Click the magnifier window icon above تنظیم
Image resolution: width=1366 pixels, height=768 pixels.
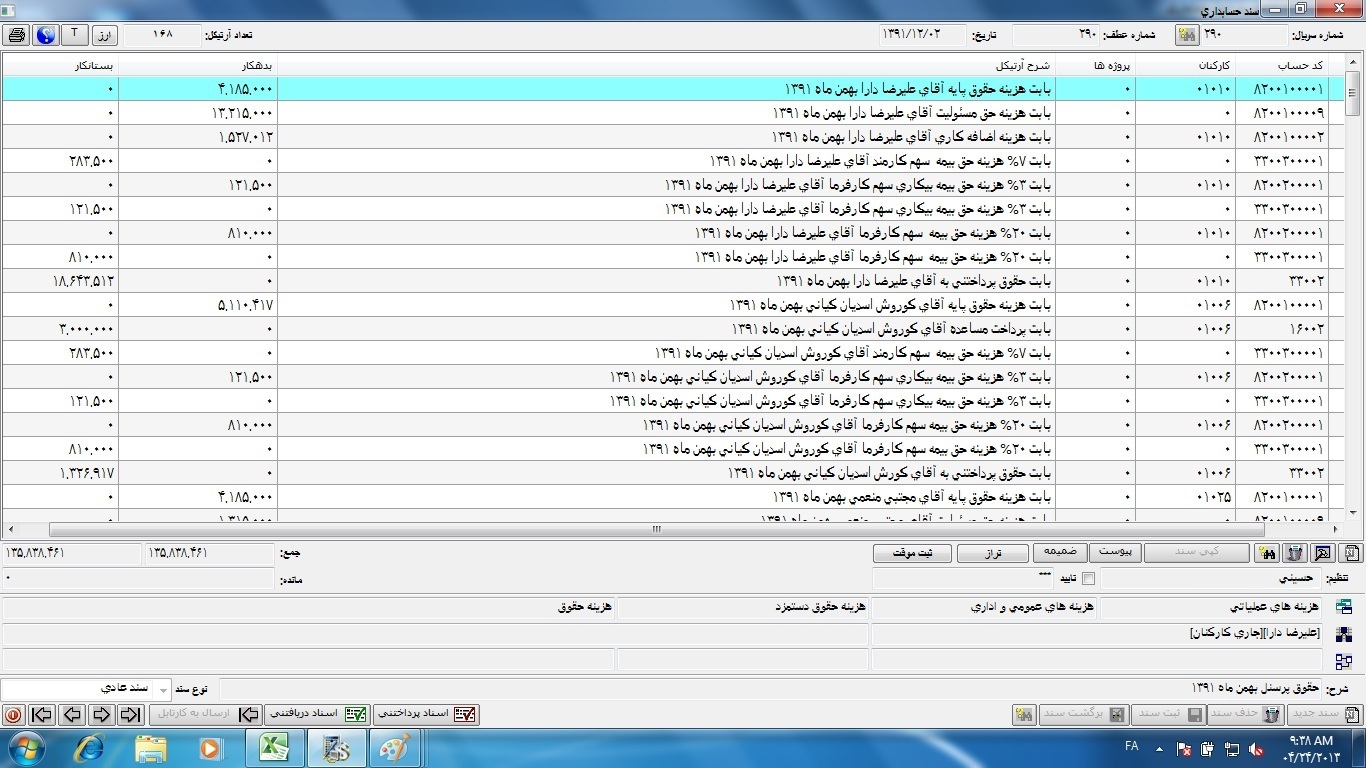(x=1323, y=553)
